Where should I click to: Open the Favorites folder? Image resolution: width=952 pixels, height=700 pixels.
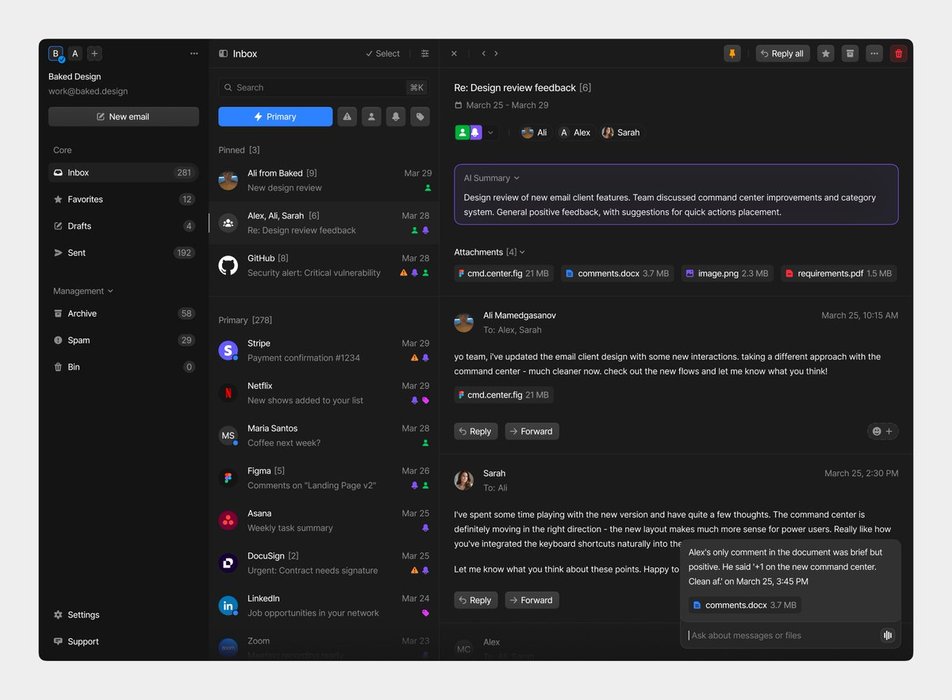tap(123, 199)
